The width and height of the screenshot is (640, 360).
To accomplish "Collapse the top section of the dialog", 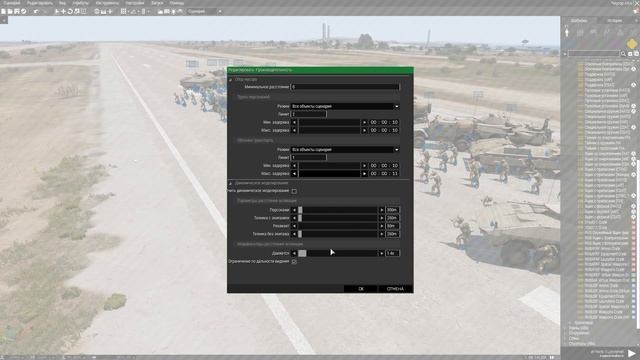I will point(231,80).
